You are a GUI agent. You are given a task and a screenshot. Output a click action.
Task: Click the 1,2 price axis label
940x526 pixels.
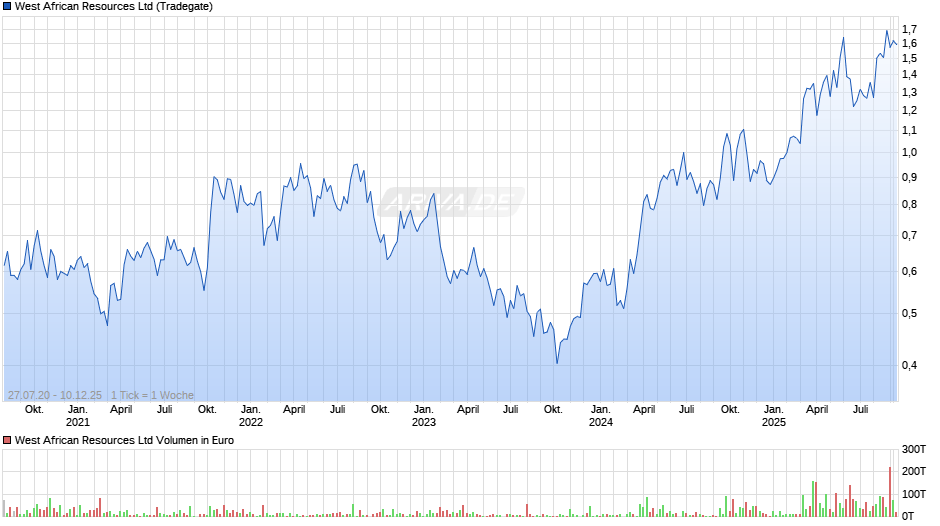[x=909, y=110]
